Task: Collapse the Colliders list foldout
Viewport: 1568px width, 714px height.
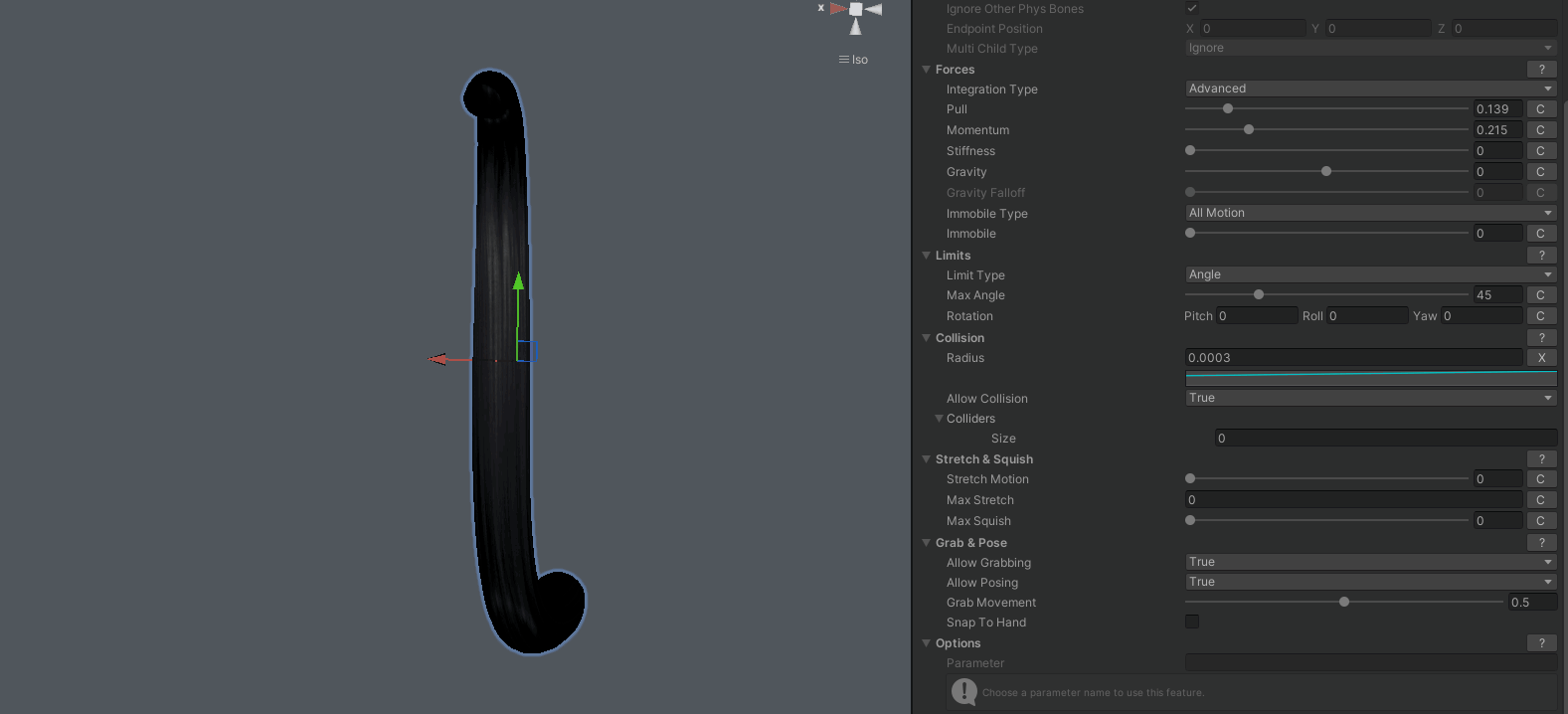Action: point(939,419)
